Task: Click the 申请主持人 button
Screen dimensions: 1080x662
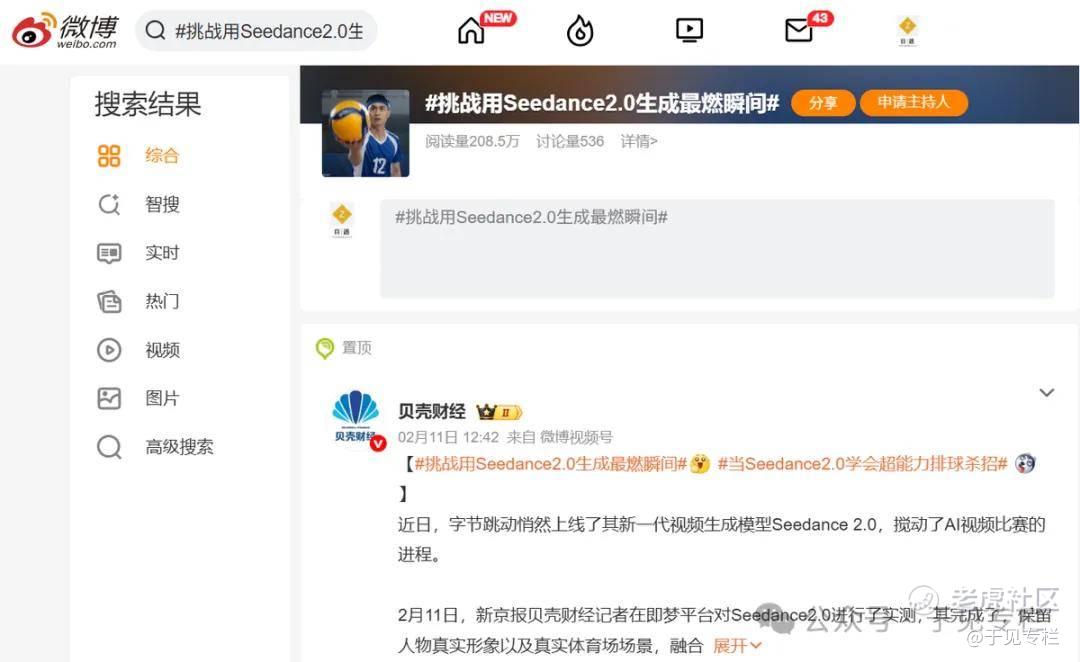Action: point(913,103)
